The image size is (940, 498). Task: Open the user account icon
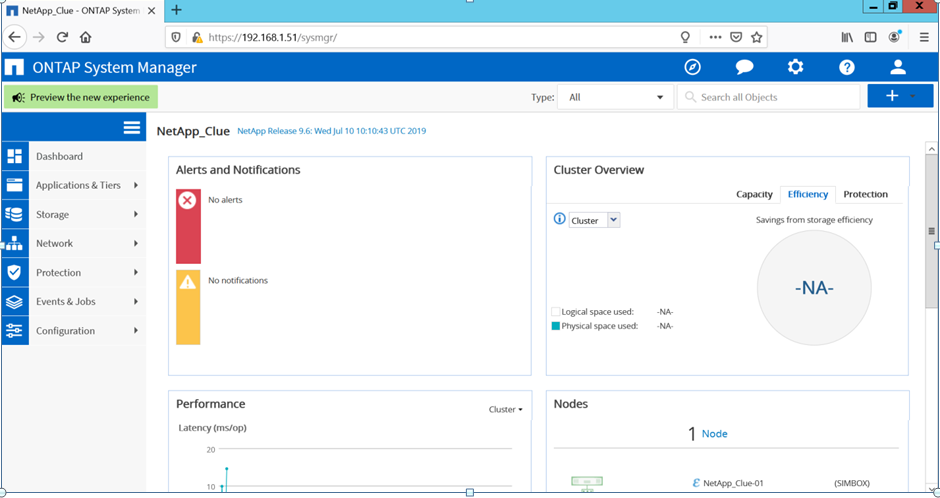click(x=897, y=67)
